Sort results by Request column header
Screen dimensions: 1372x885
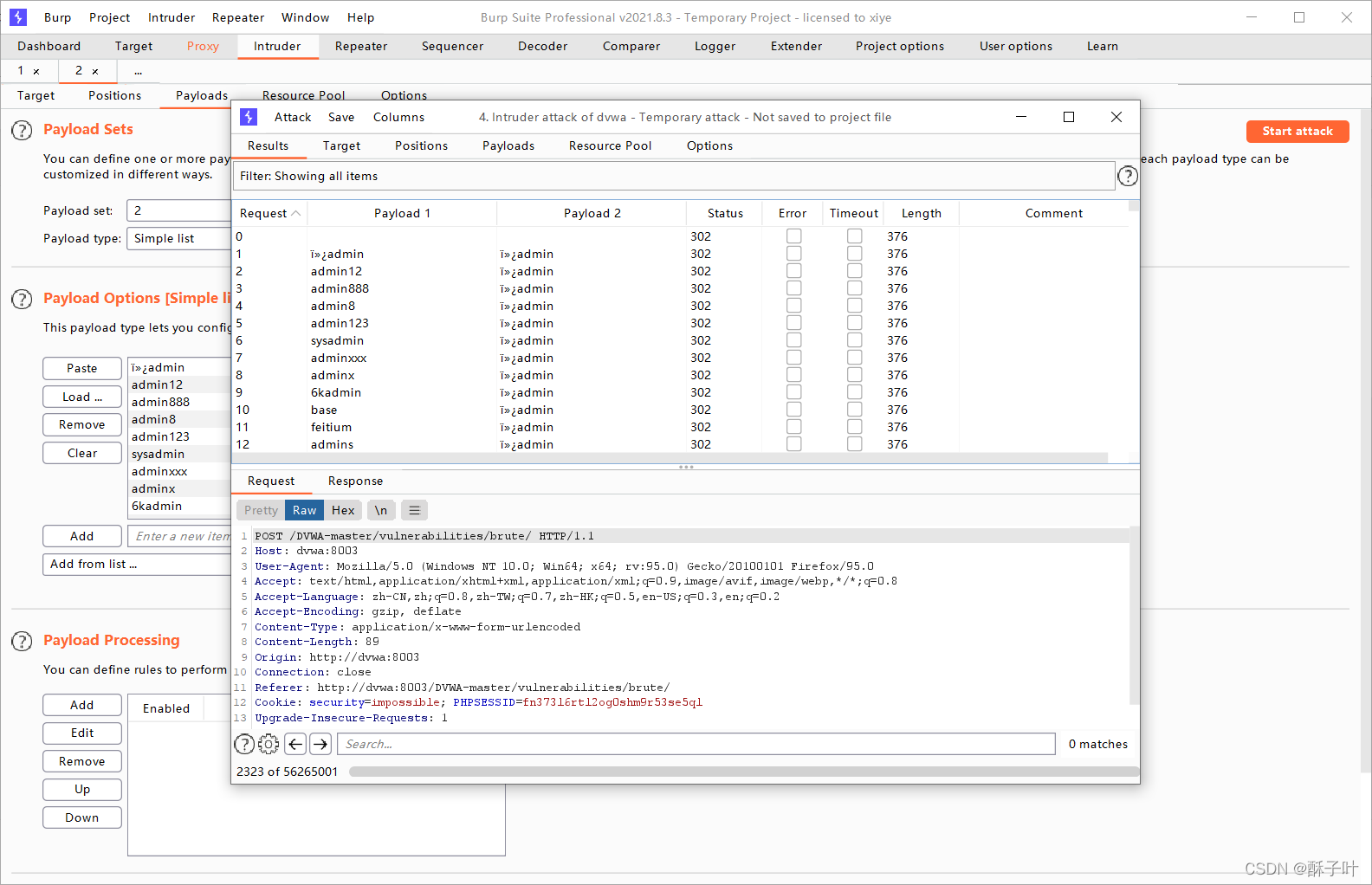269,213
